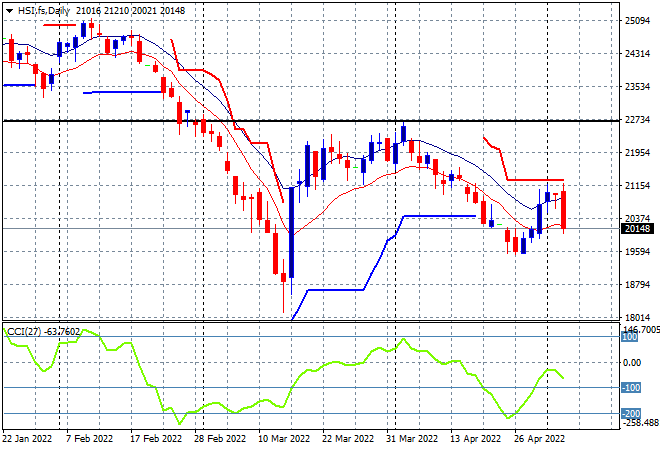
Task: Click the -258.488 CCI scale value
Action: click(x=640, y=423)
